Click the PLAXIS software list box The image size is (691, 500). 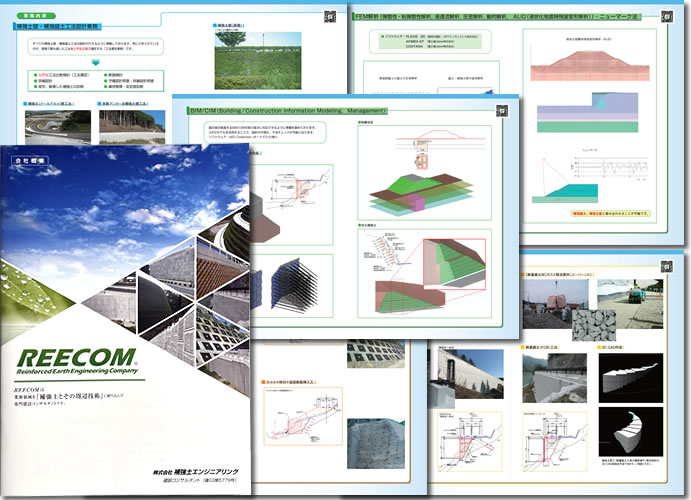point(430,41)
